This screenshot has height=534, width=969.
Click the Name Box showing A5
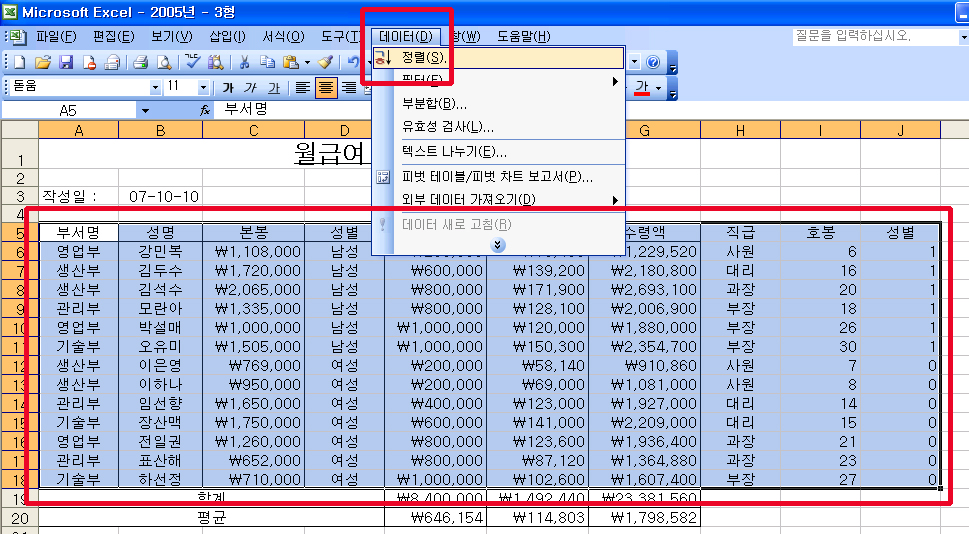68,111
